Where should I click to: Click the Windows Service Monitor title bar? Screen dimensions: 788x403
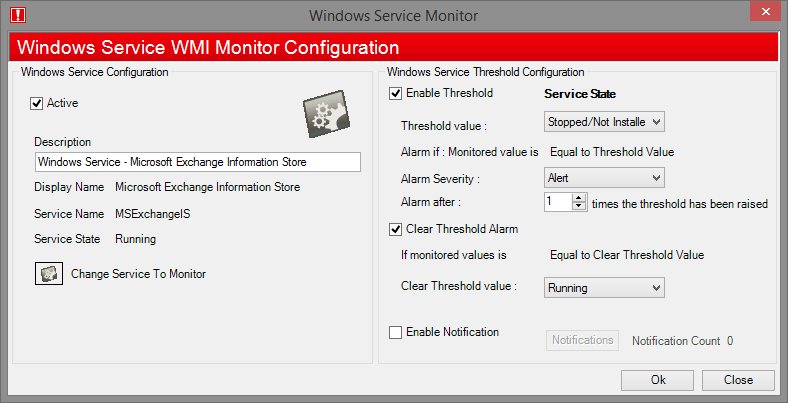point(393,15)
